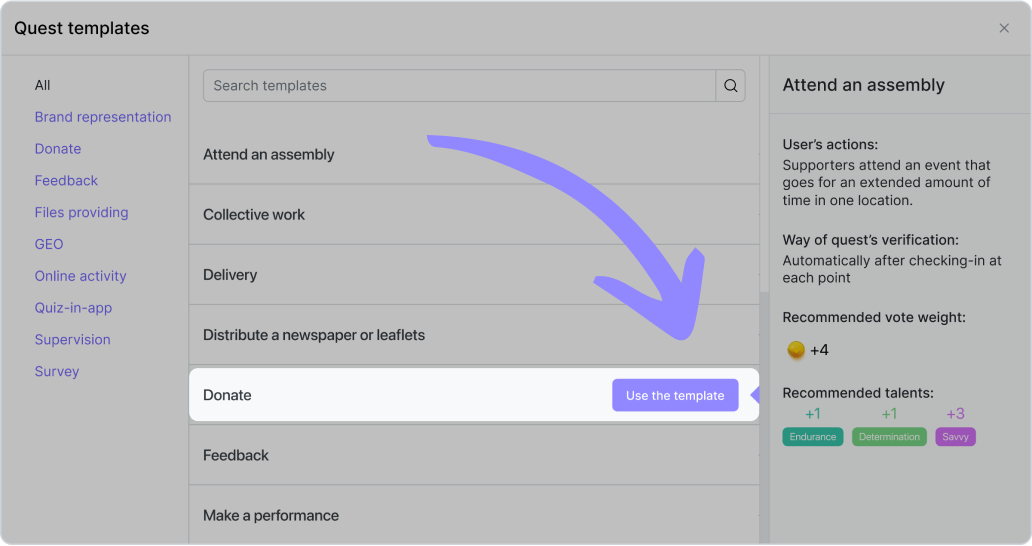Screen dimensions: 1032x546
Task: Select the All category
Action: tap(42, 85)
